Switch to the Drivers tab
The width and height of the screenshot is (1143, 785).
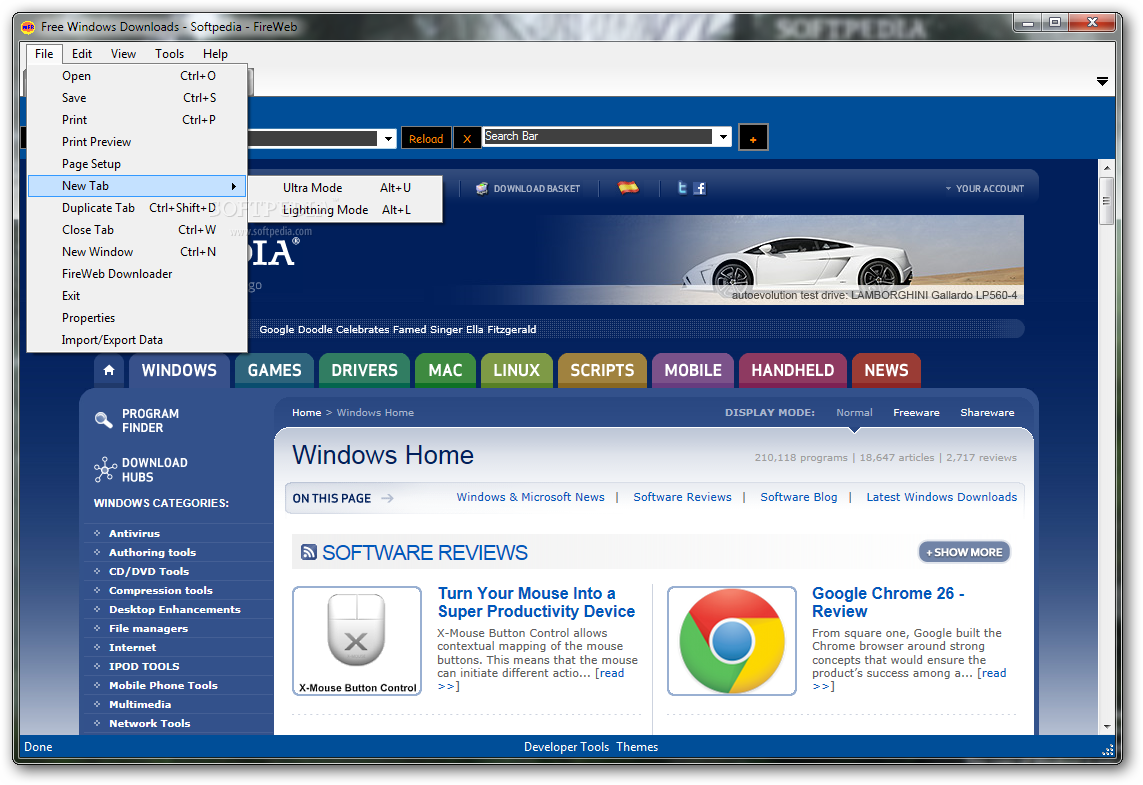tap(364, 370)
